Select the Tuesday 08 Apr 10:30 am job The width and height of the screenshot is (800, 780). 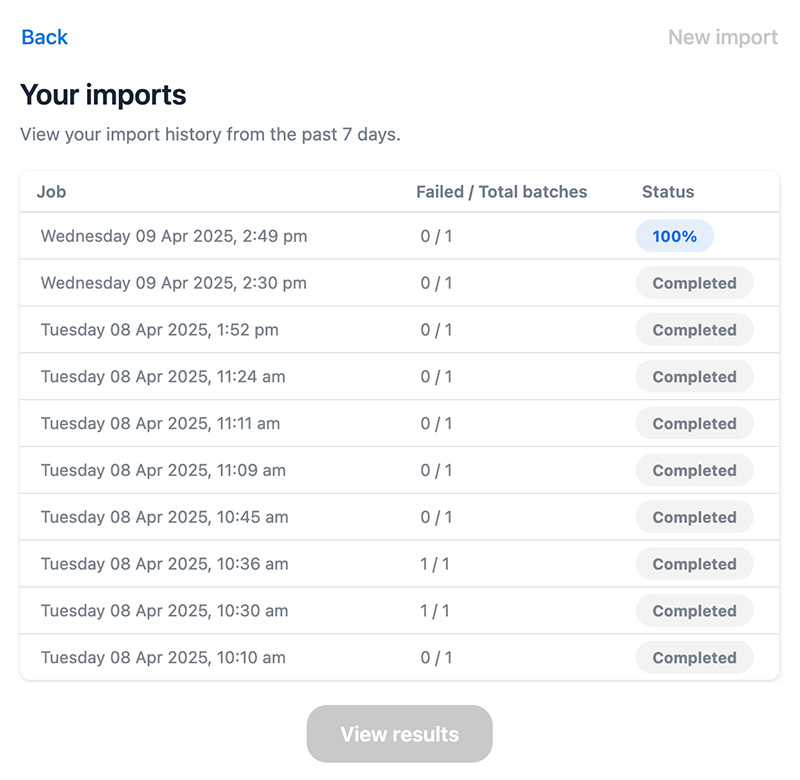click(x=164, y=611)
